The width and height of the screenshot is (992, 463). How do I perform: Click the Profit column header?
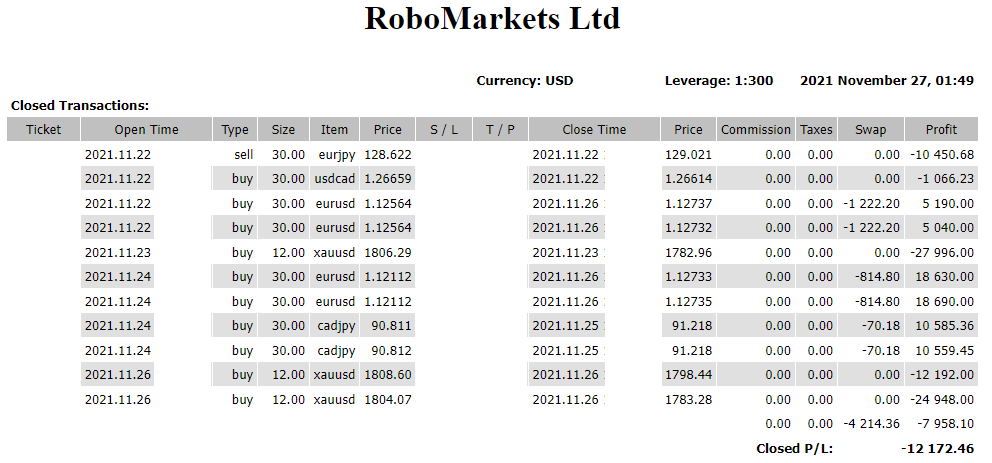coord(940,129)
